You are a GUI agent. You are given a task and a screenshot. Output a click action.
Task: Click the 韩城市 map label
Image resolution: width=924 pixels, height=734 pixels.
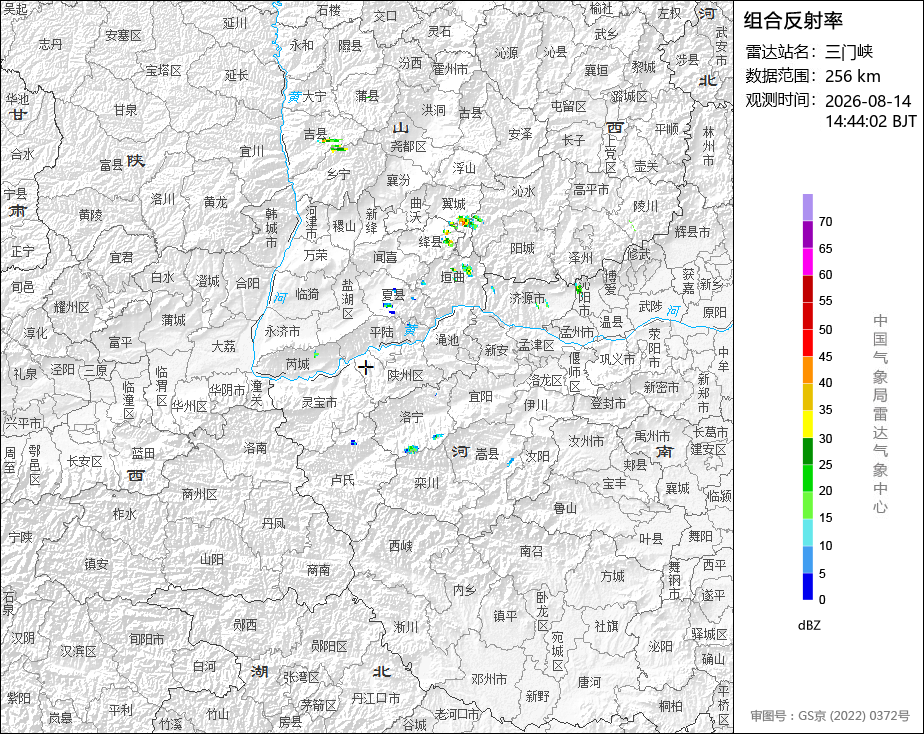click(x=271, y=228)
